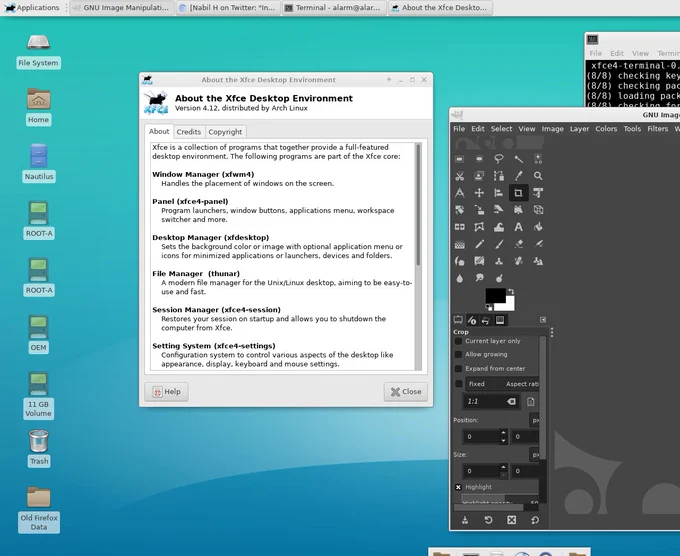The height and width of the screenshot is (556, 680).
Task: Select the Eraser tool in GIMP
Action: point(519,244)
